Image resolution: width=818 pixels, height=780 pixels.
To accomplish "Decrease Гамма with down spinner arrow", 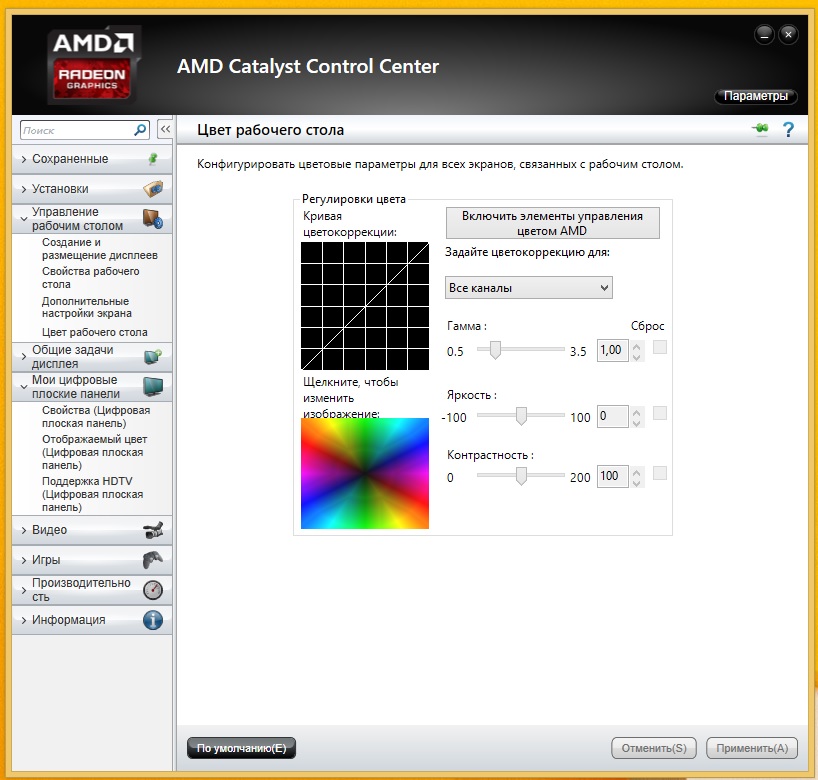I will 636,357.
